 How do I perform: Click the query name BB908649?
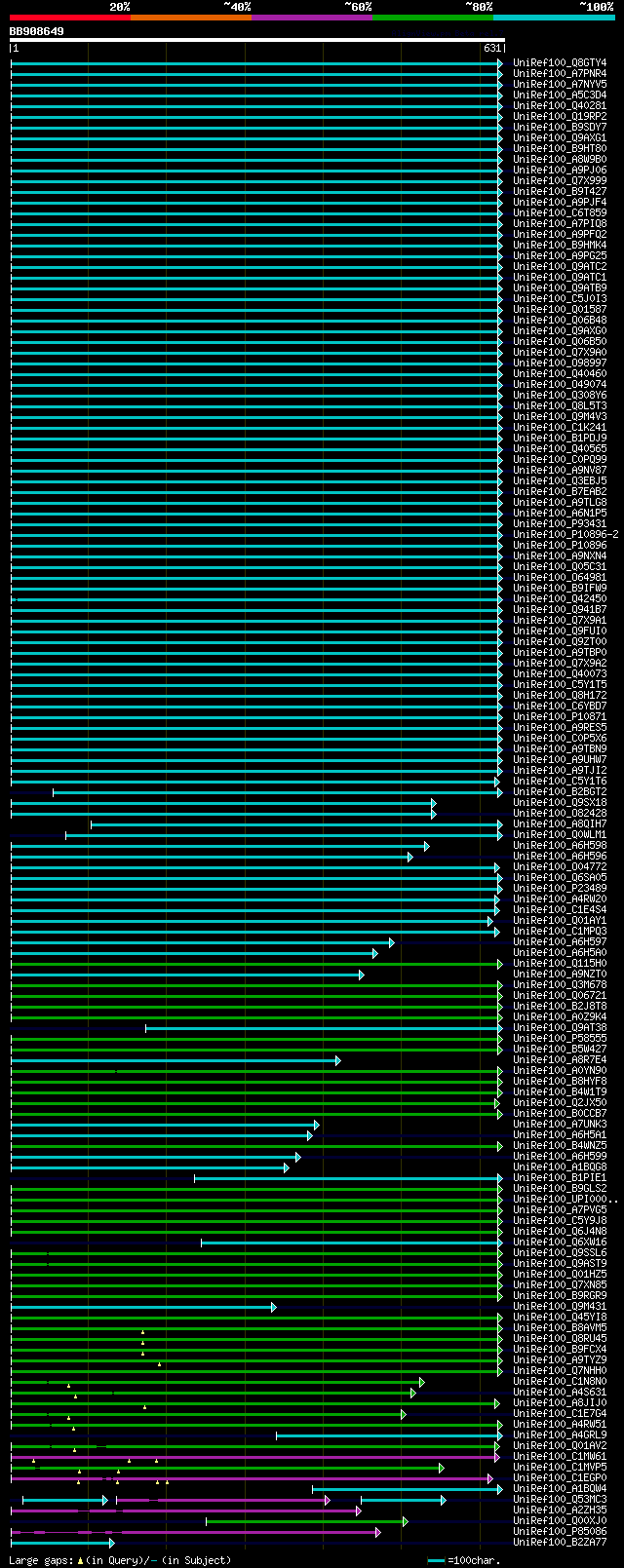coord(36,31)
